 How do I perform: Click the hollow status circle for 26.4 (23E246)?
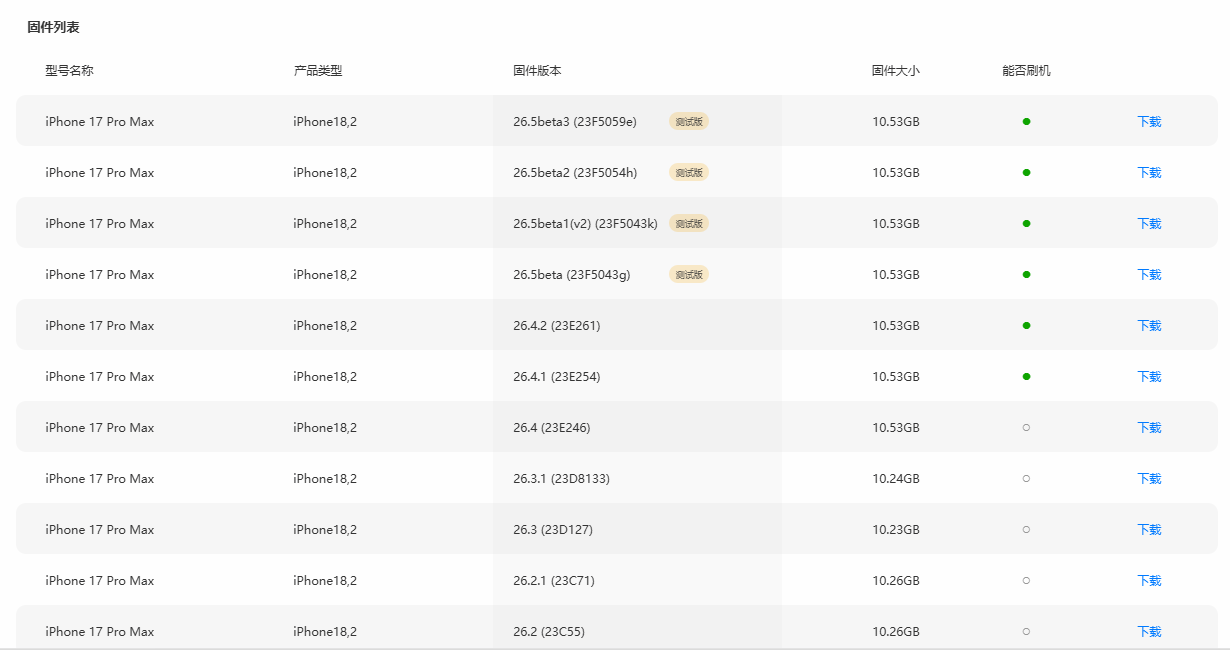click(1026, 428)
